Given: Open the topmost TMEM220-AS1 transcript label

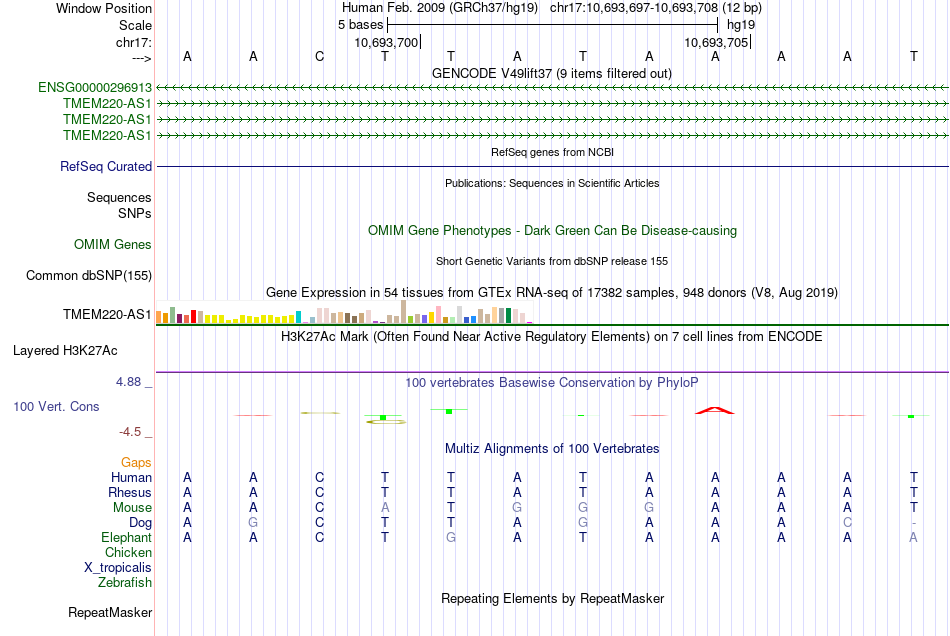Looking at the screenshot, I should [x=107, y=104].
